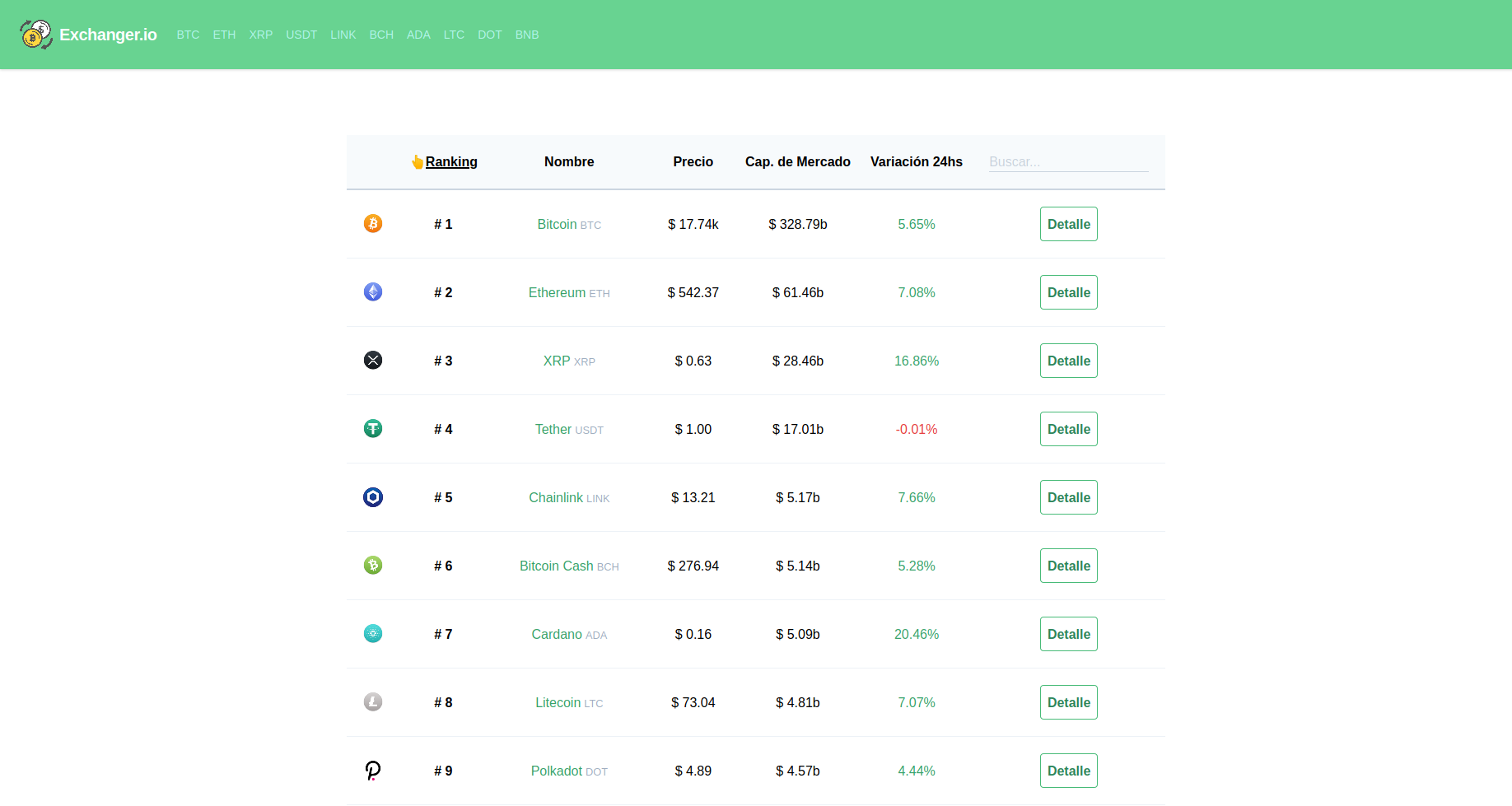Click the Nombre column header
Screen dimensions: 1512x806
[569, 161]
